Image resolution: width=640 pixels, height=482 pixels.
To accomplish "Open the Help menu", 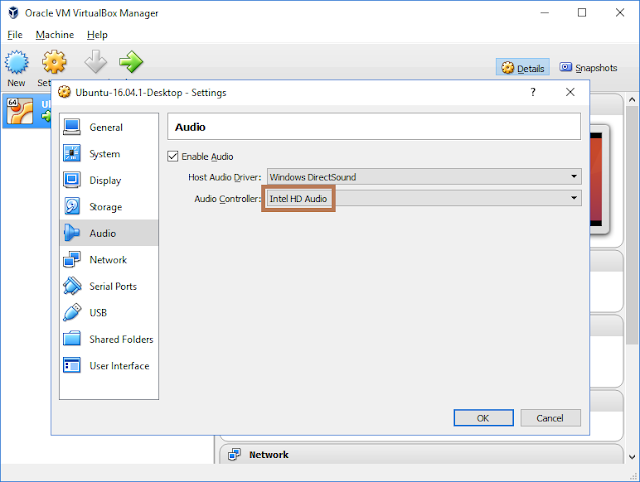I will pyautogui.click(x=97, y=35).
